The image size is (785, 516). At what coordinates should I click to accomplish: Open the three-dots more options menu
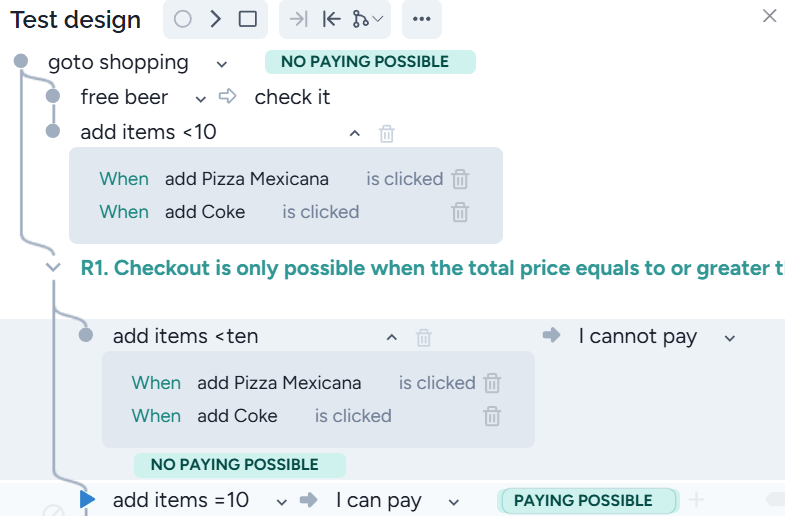(421, 19)
